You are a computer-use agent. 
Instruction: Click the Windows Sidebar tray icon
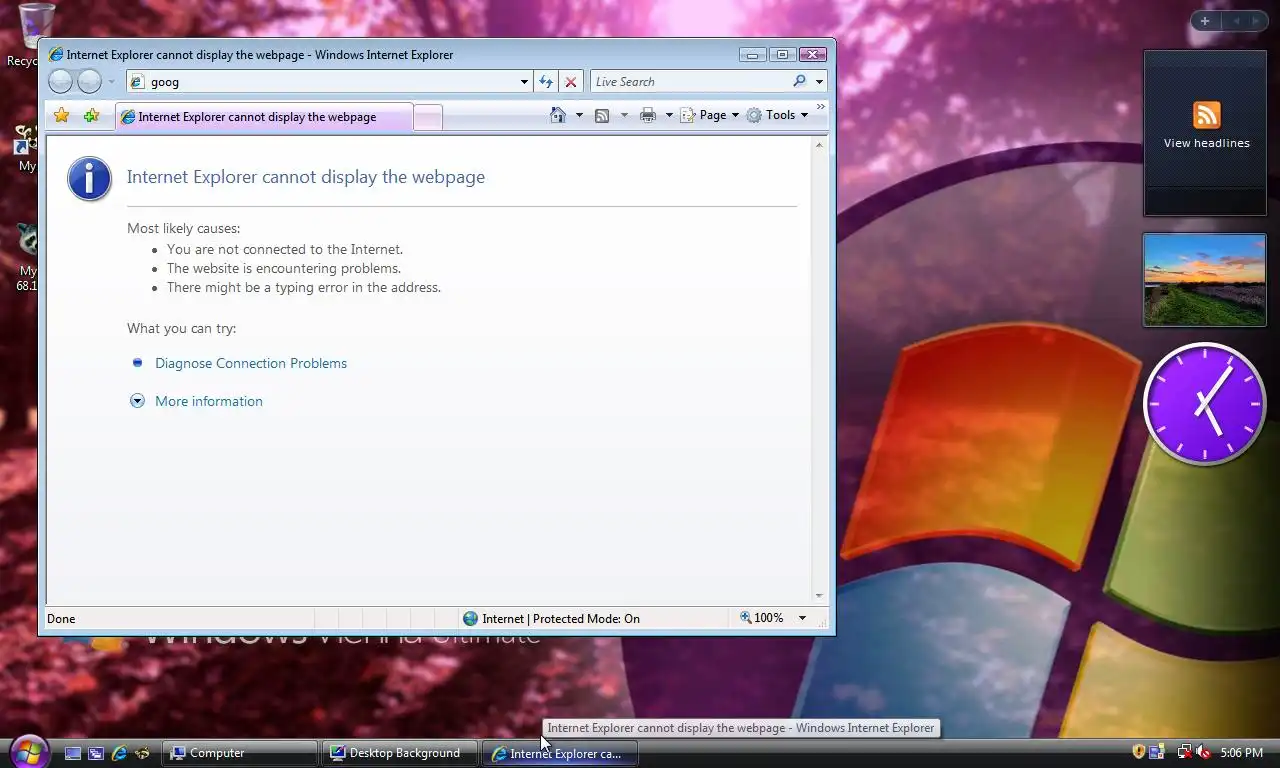1157,752
